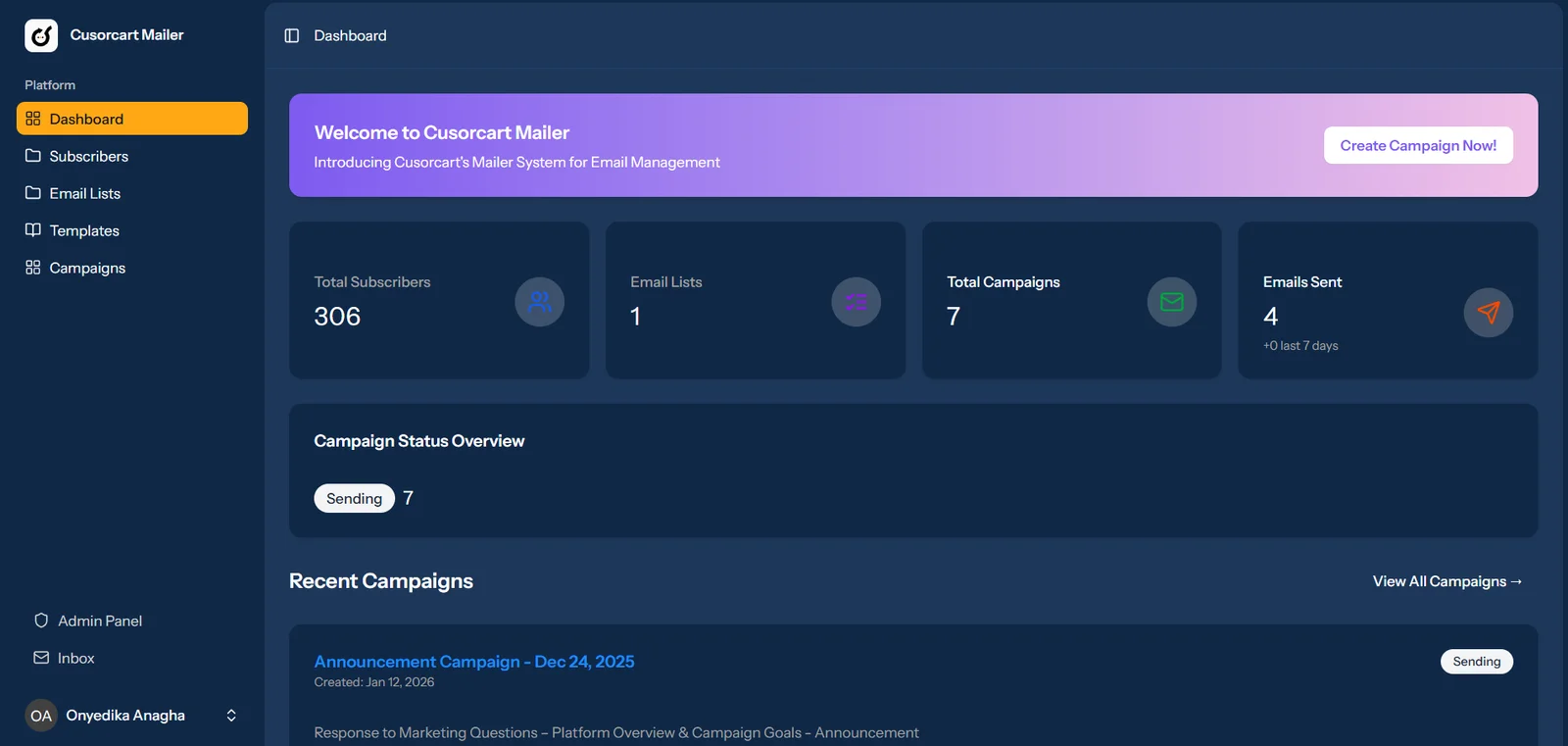The width and height of the screenshot is (1568, 746).
Task: Expand the Onyedika Anagha account menu chevron
Action: tap(231, 716)
